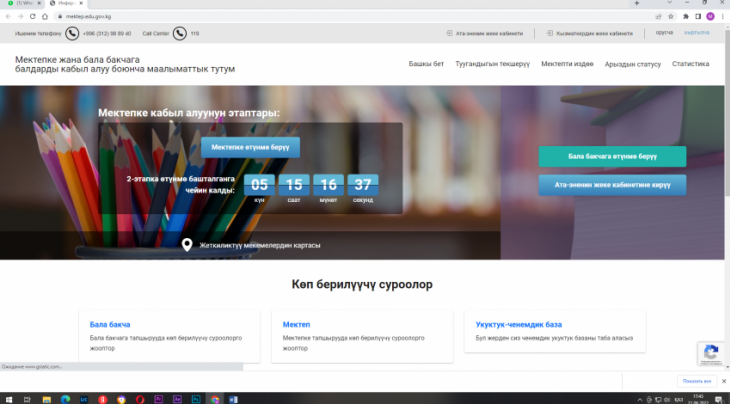The width and height of the screenshot is (730, 404).
Task: Click the map pin icon
Action: pos(186,245)
